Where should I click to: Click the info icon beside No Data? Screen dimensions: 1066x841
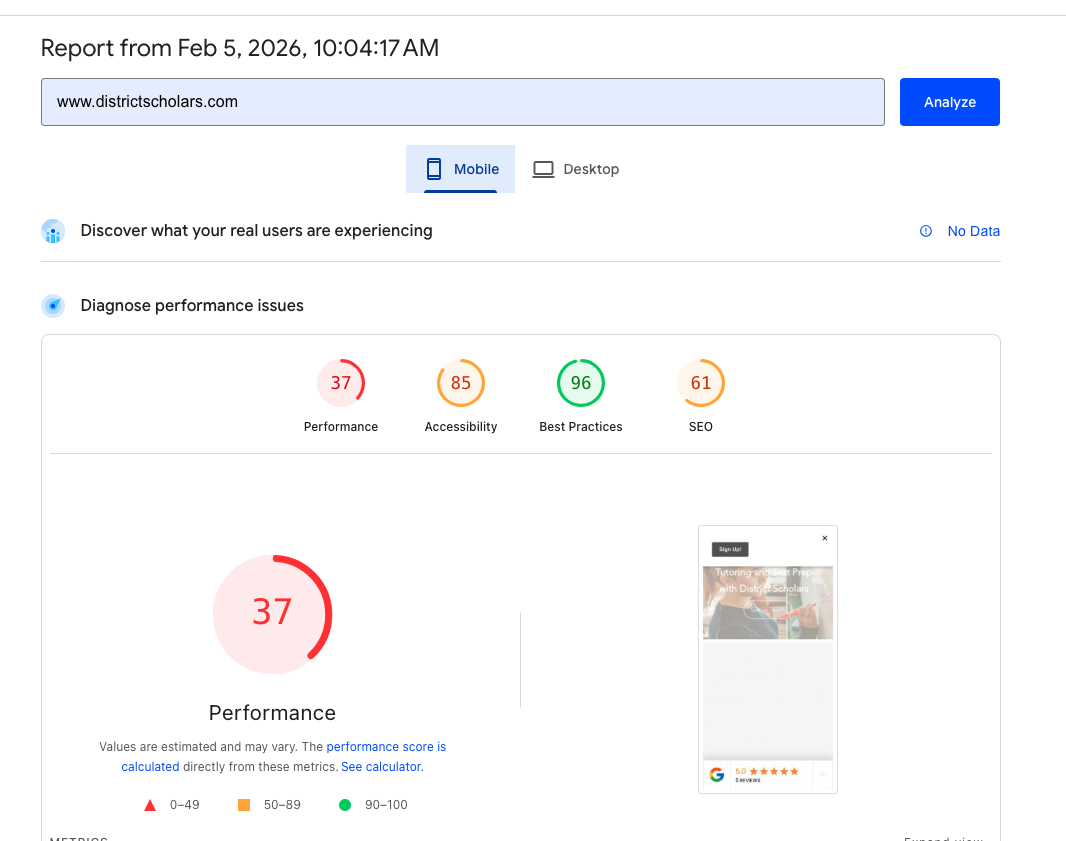[925, 231]
